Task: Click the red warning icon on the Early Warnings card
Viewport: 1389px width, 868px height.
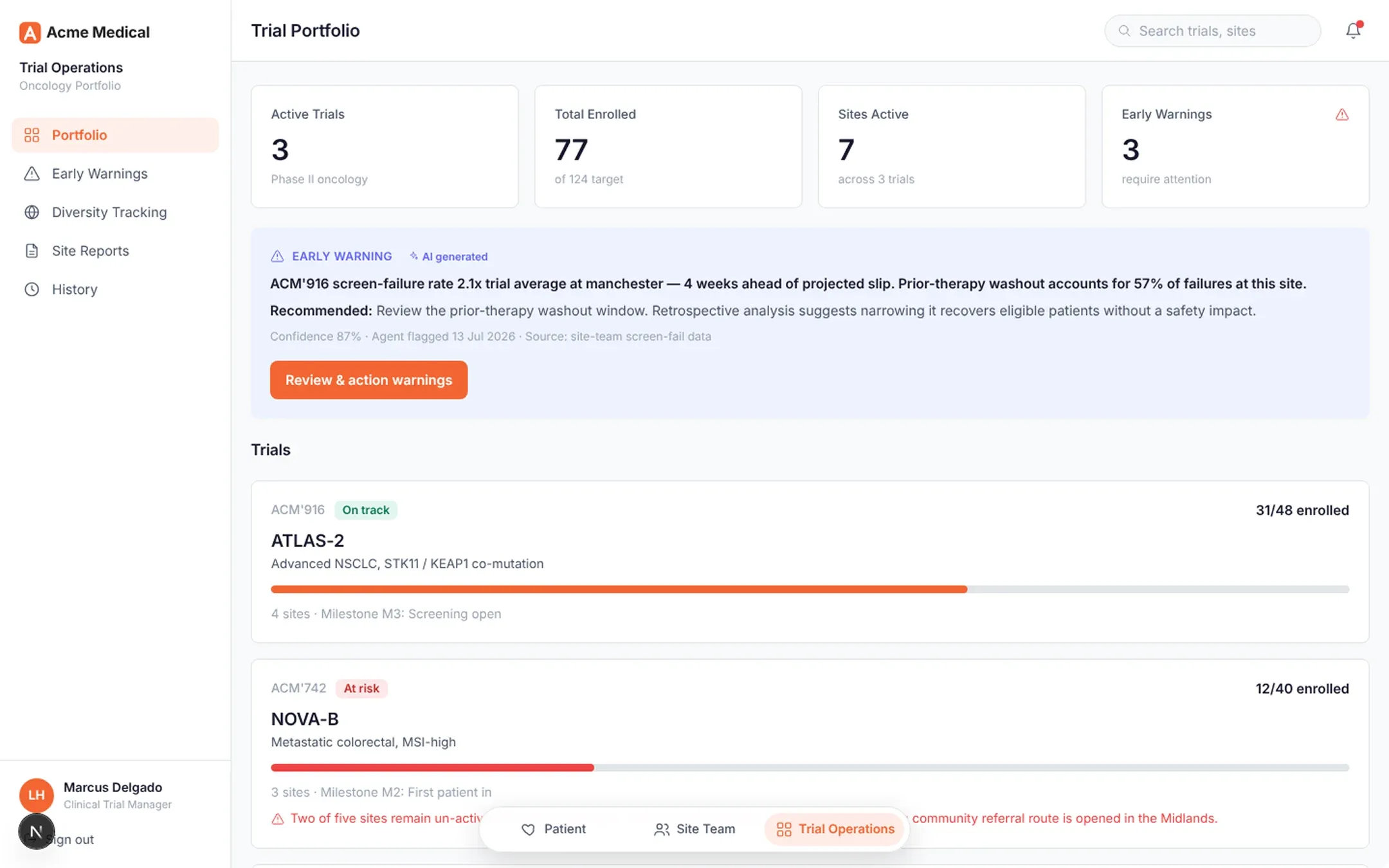Action: (1342, 114)
